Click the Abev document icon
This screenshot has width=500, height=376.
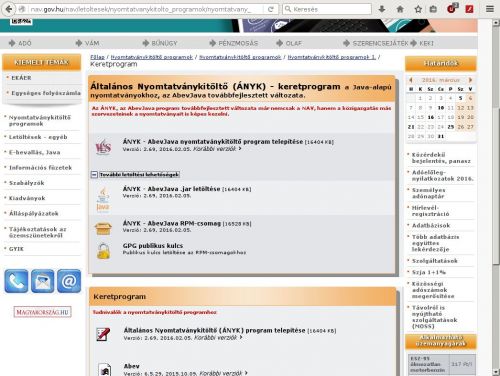[105, 369]
